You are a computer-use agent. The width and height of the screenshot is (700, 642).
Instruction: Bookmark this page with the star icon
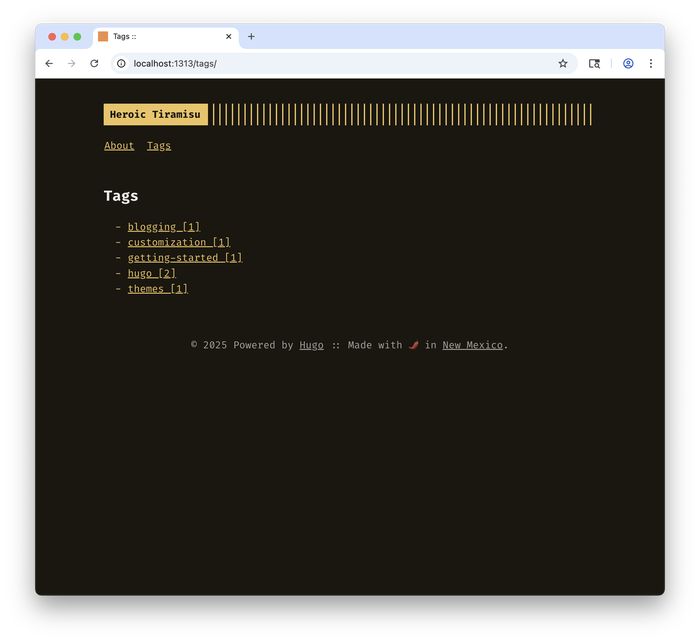[563, 63]
